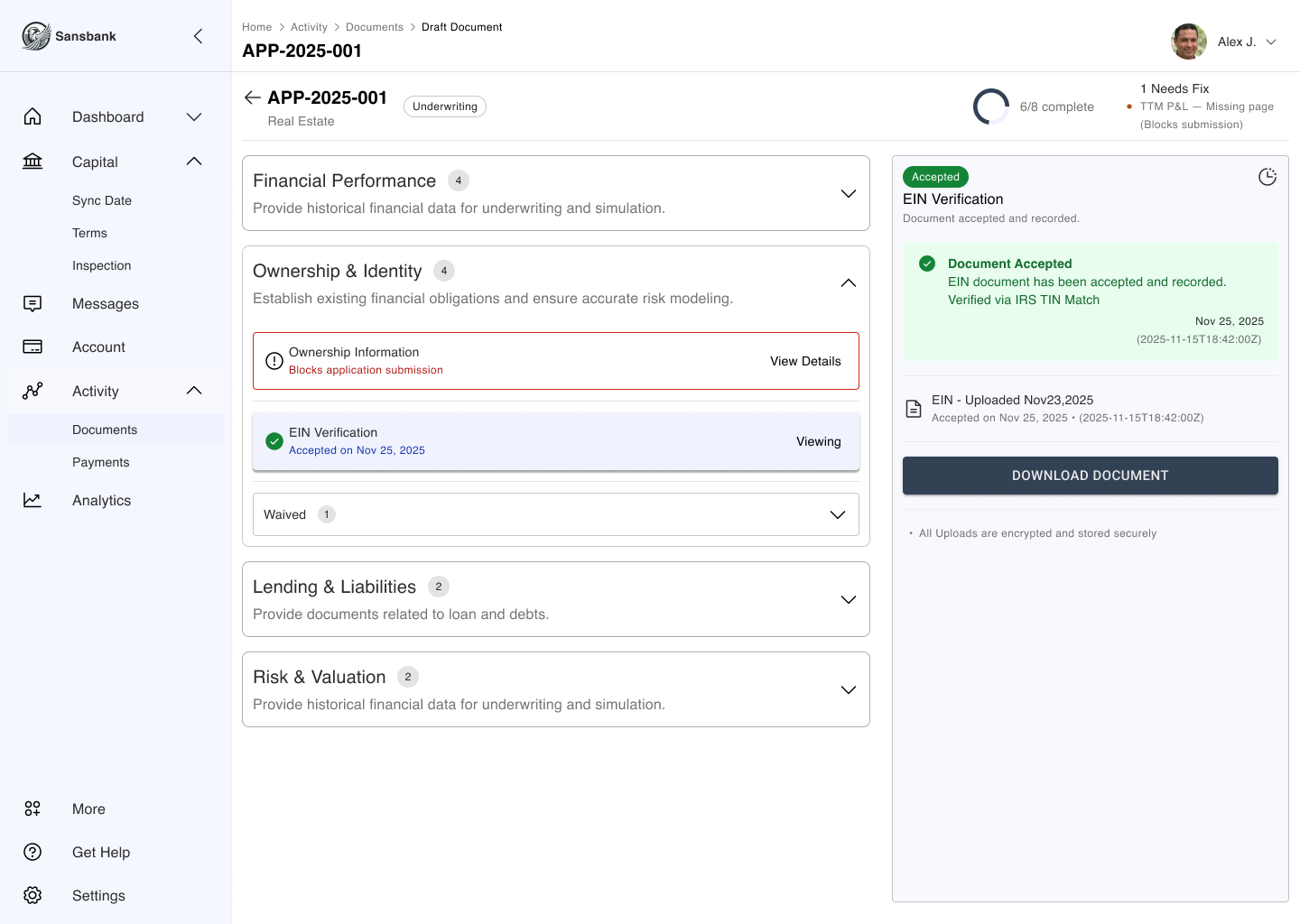Click the 6/8 complete progress ring
The height and width of the screenshot is (924, 1300).
tap(991, 106)
